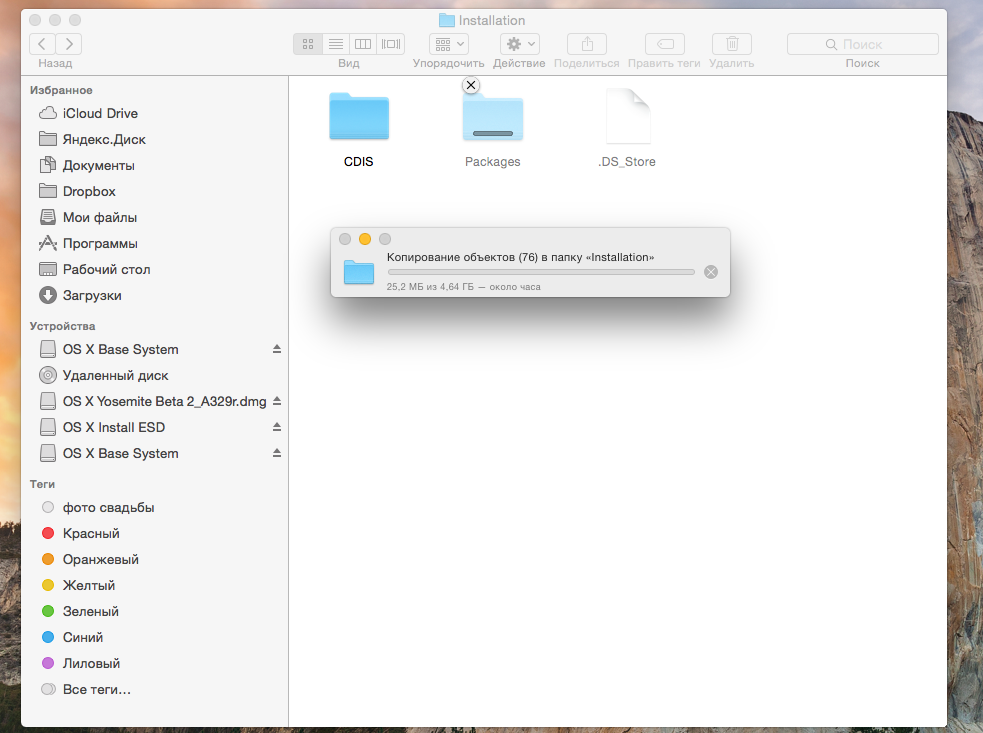Open the Arrange (Упорядочить) dropdown

[x=449, y=44]
